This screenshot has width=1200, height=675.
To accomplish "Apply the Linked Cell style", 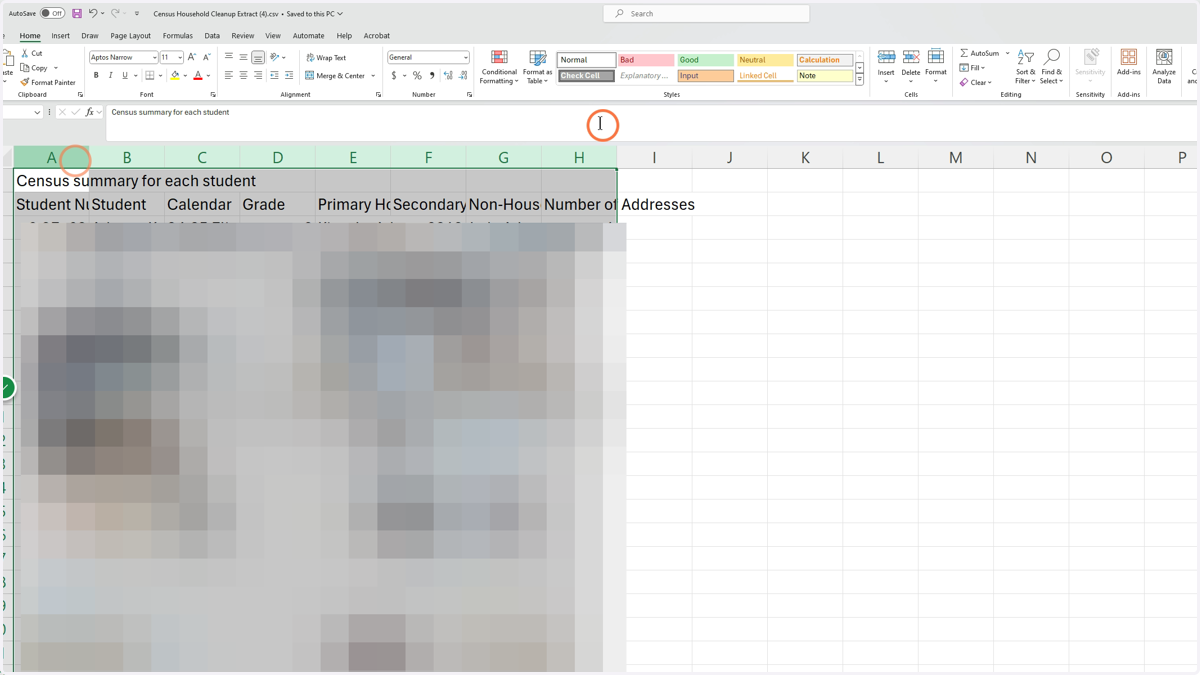I will [765, 75].
